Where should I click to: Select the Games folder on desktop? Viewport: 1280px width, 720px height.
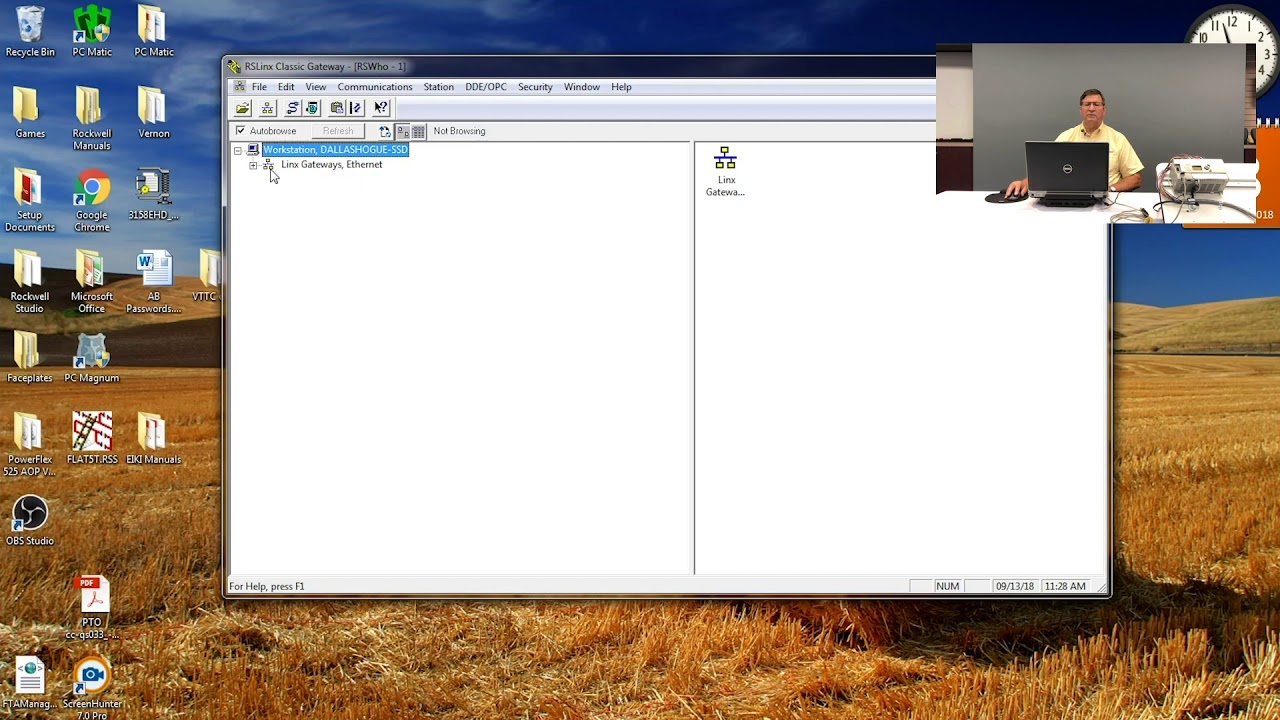(x=30, y=113)
